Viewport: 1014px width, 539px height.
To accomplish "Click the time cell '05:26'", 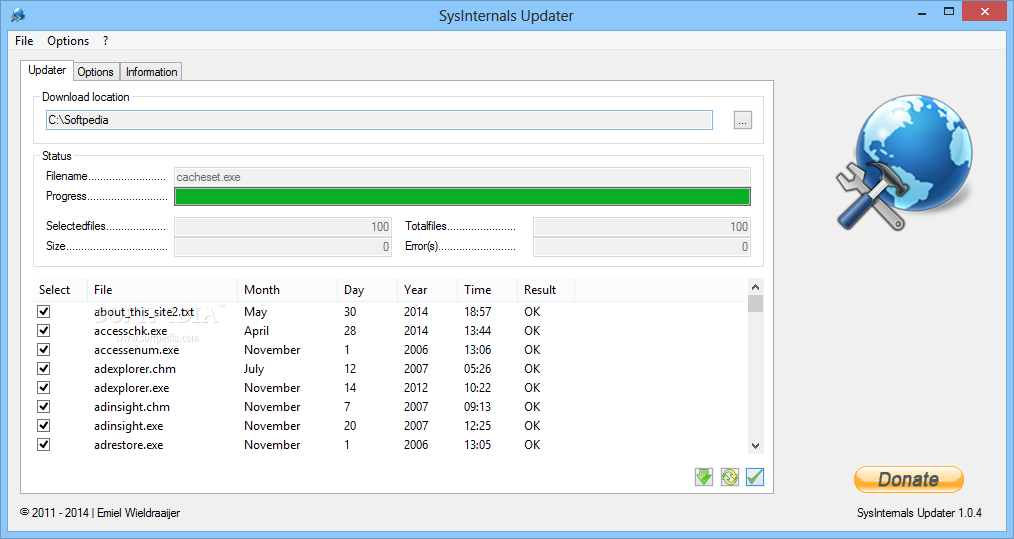I will coord(477,369).
